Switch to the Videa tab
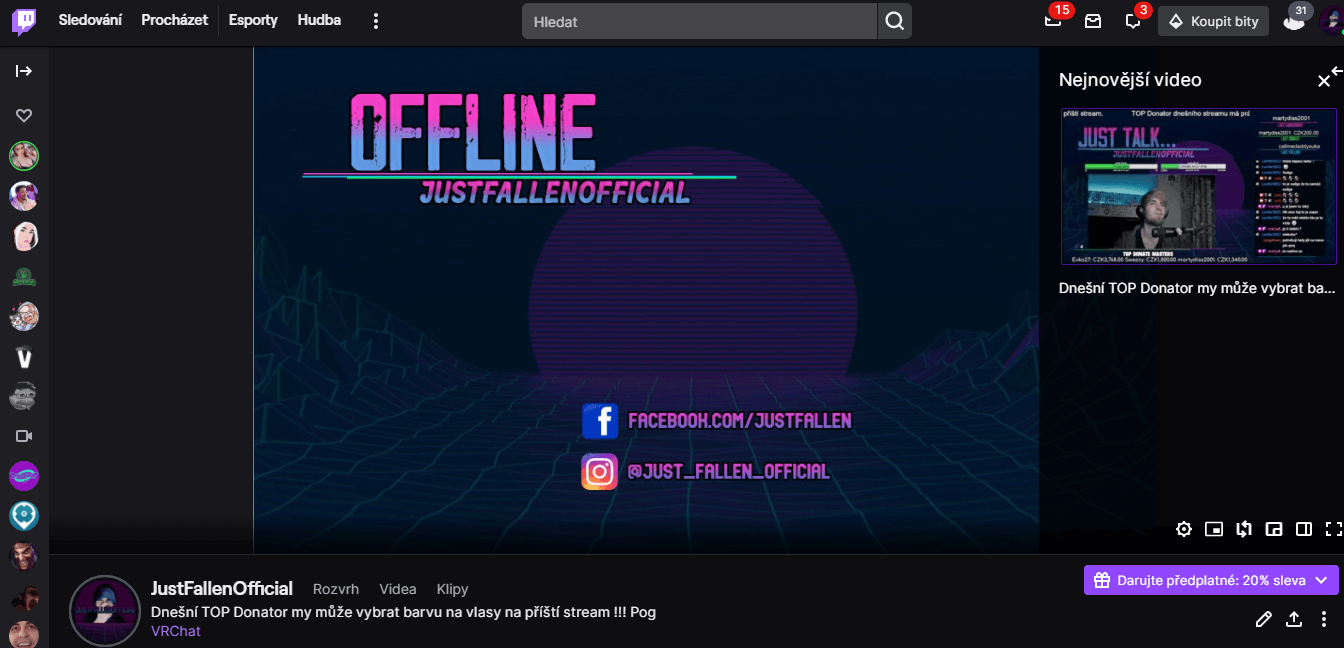This screenshot has width=1344, height=648. click(397, 589)
